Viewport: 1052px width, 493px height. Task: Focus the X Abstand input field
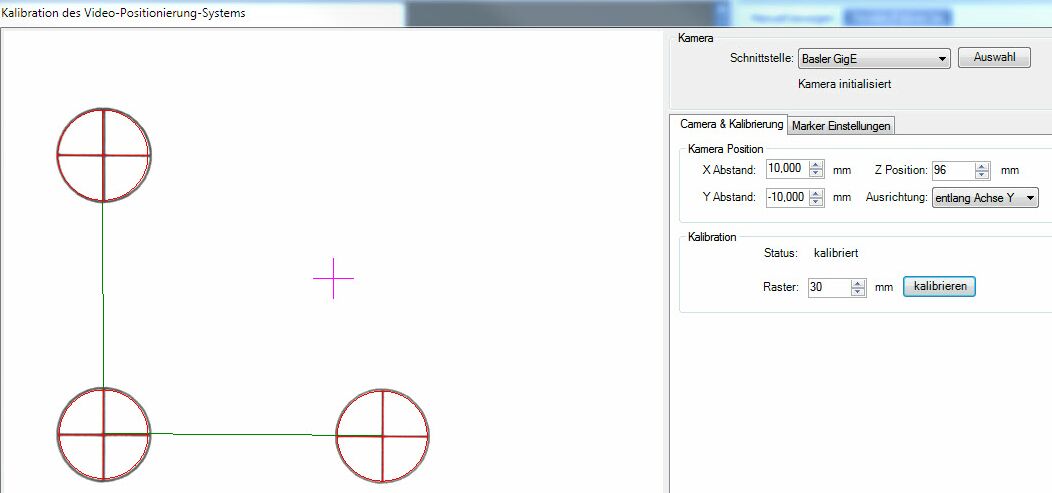pyautogui.click(x=786, y=170)
